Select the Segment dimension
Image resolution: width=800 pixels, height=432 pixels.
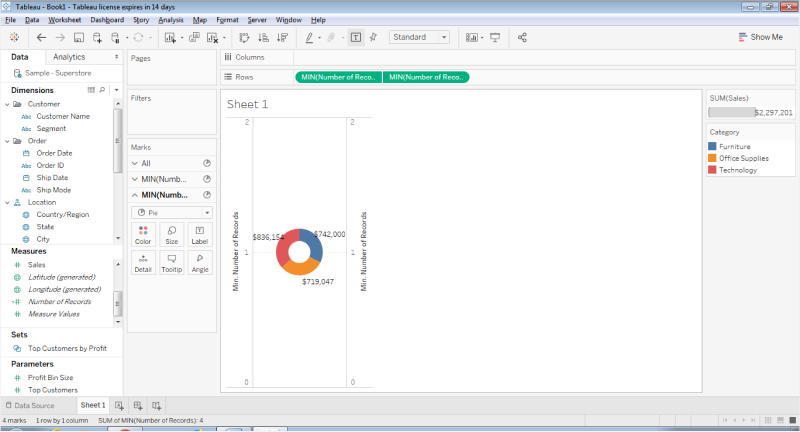51,129
